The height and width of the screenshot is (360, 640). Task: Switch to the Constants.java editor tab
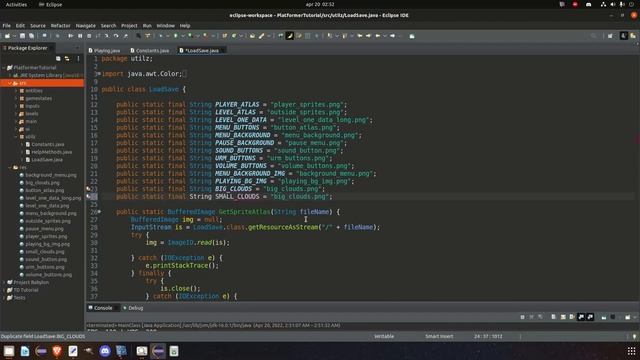click(150, 51)
